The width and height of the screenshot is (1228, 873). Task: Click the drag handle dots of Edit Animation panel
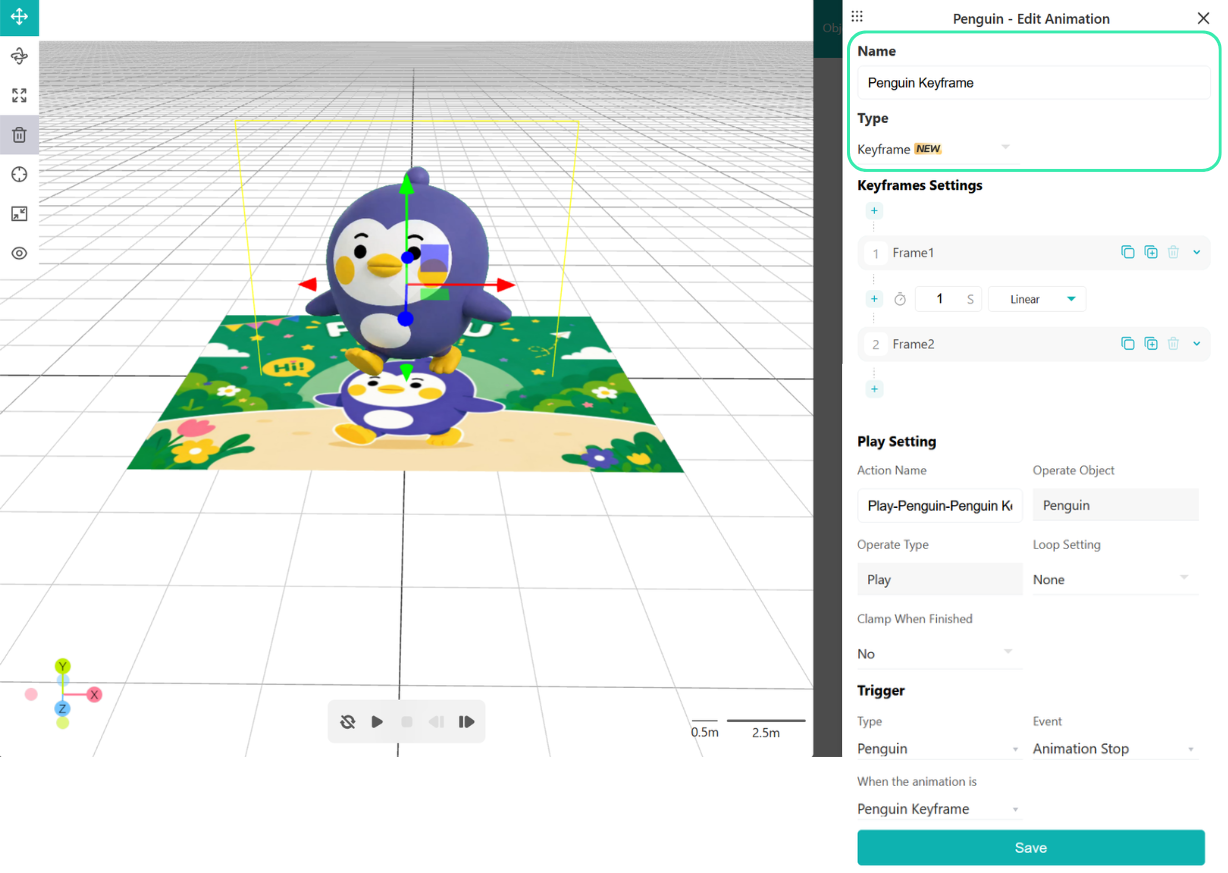point(857,17)
